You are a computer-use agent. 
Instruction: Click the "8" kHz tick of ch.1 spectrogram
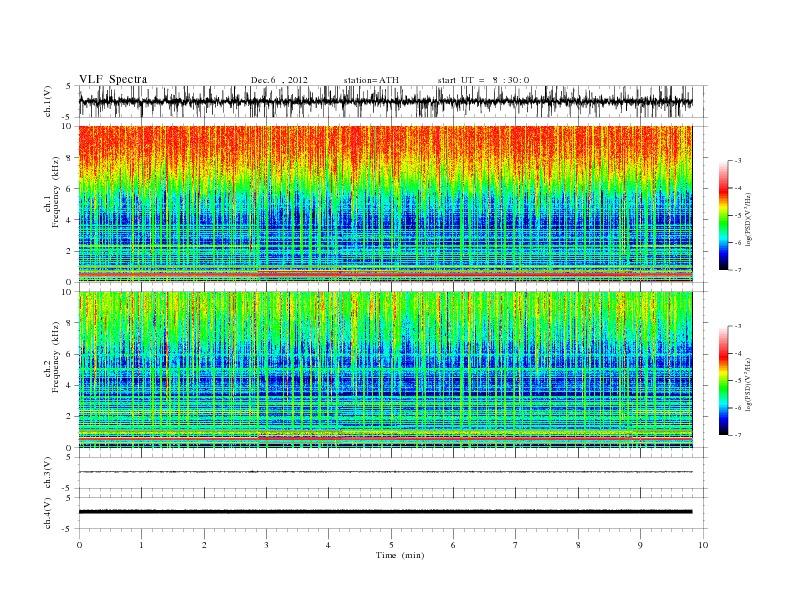point(69,158)
